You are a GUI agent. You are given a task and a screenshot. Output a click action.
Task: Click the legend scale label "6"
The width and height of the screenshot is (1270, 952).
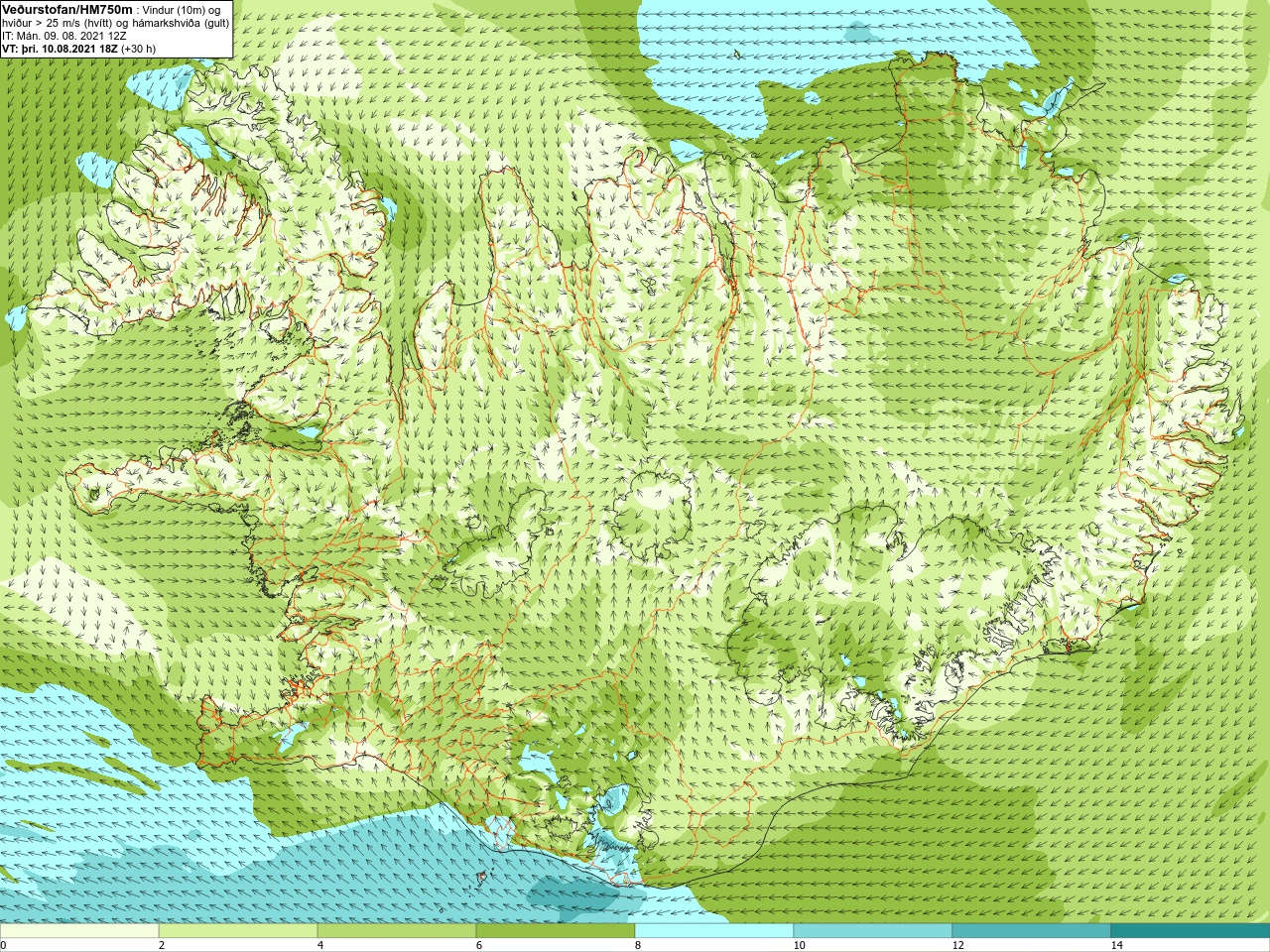(479, 945)
